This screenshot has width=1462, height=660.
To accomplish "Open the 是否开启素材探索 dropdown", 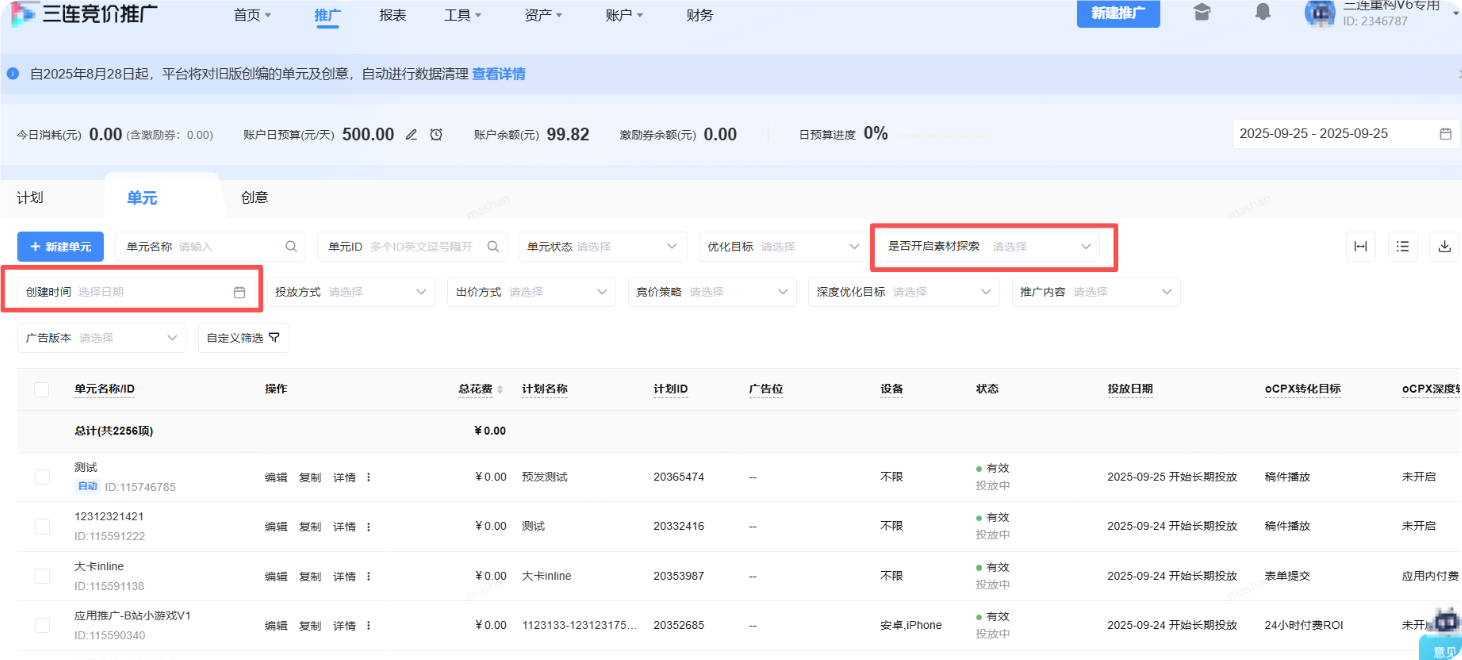I will coord(989,246).
